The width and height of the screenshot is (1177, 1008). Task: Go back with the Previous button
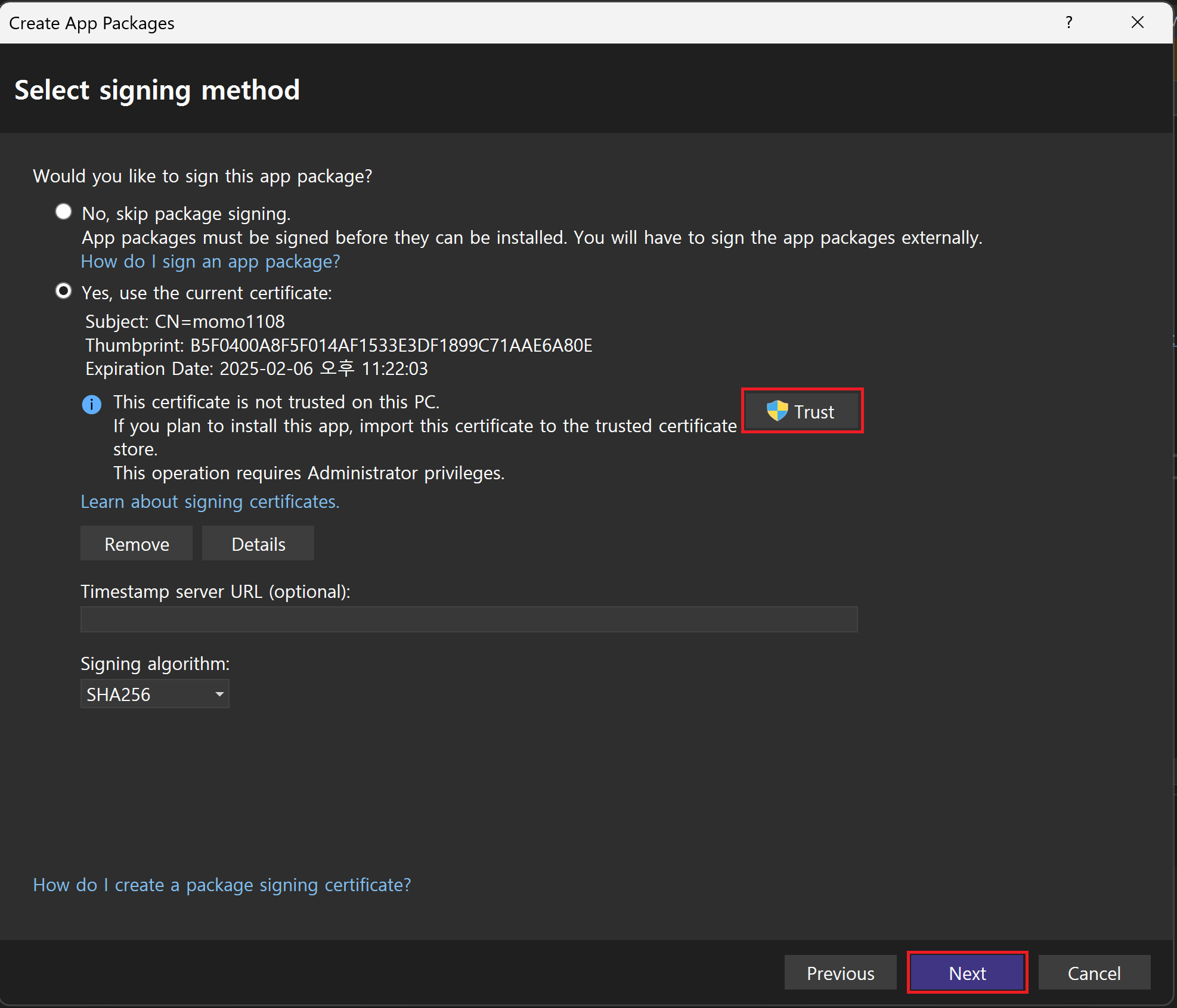point(840,973)
